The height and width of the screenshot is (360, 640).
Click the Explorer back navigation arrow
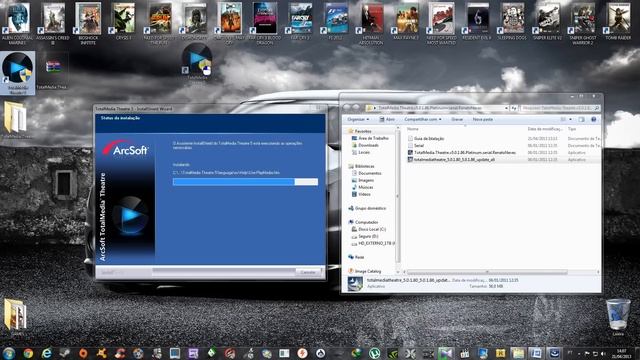tap(347, 108)
